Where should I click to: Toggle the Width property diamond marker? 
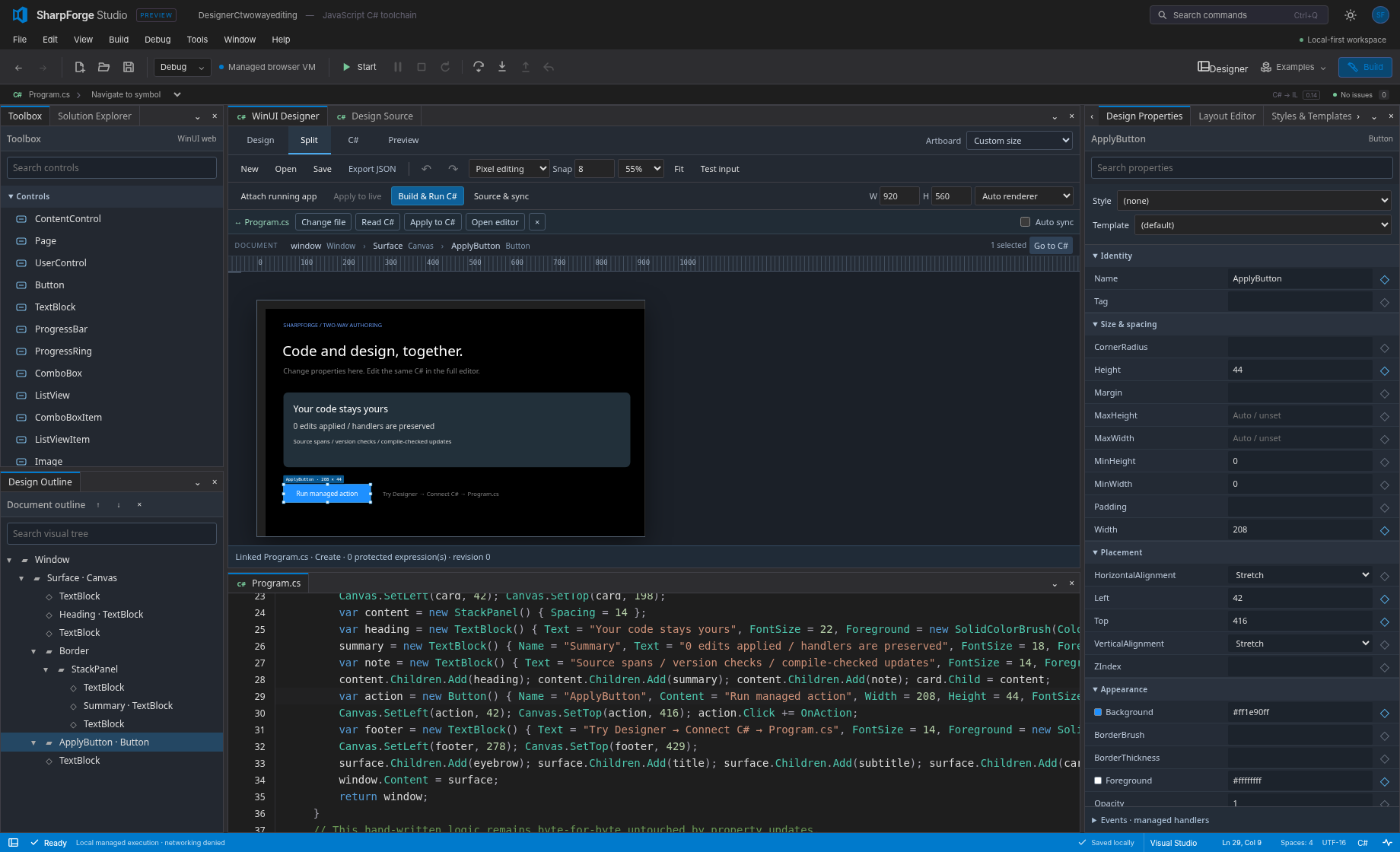point(1385,530)
